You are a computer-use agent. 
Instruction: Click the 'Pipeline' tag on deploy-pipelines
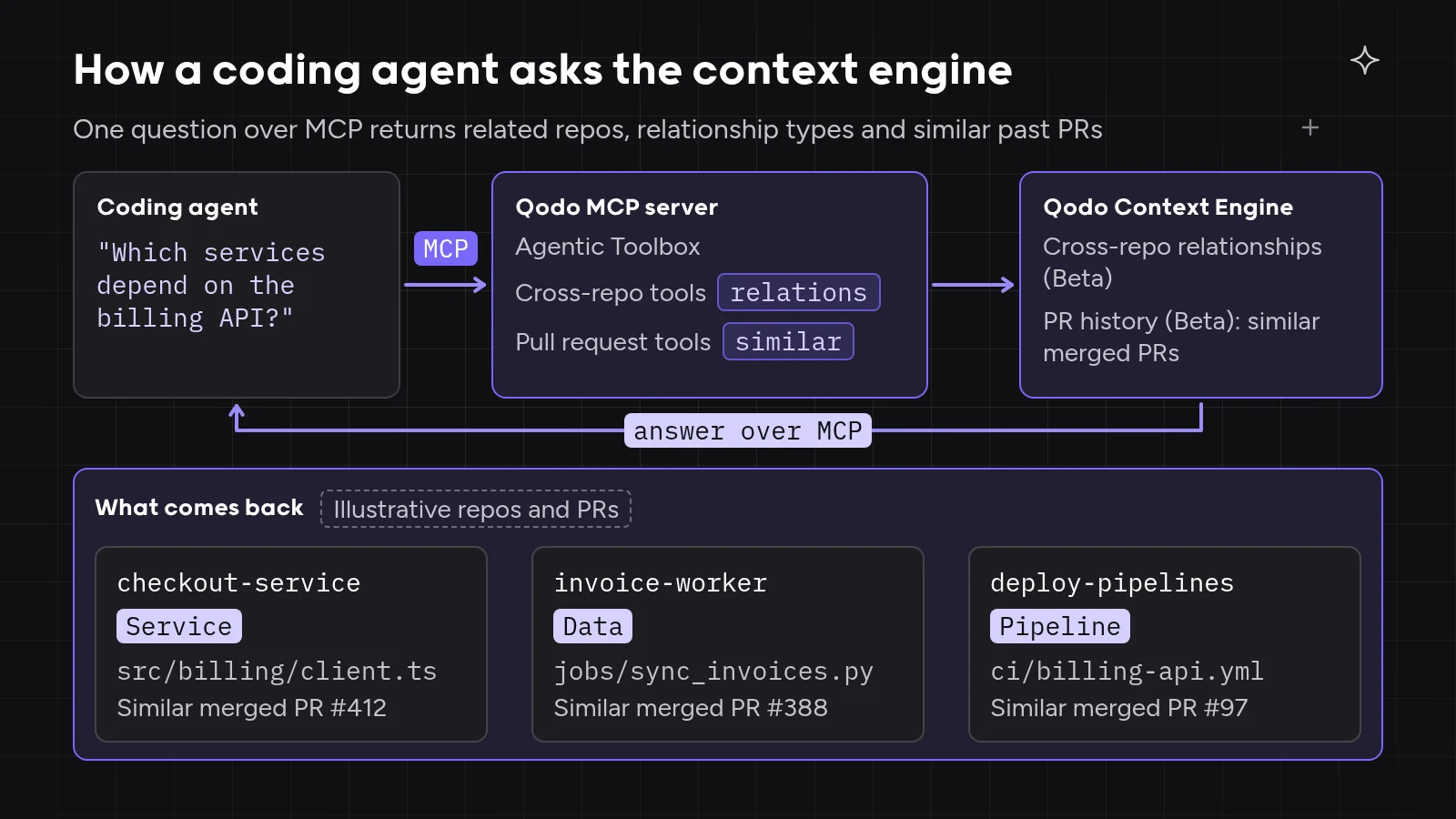tap(1060, 626)
